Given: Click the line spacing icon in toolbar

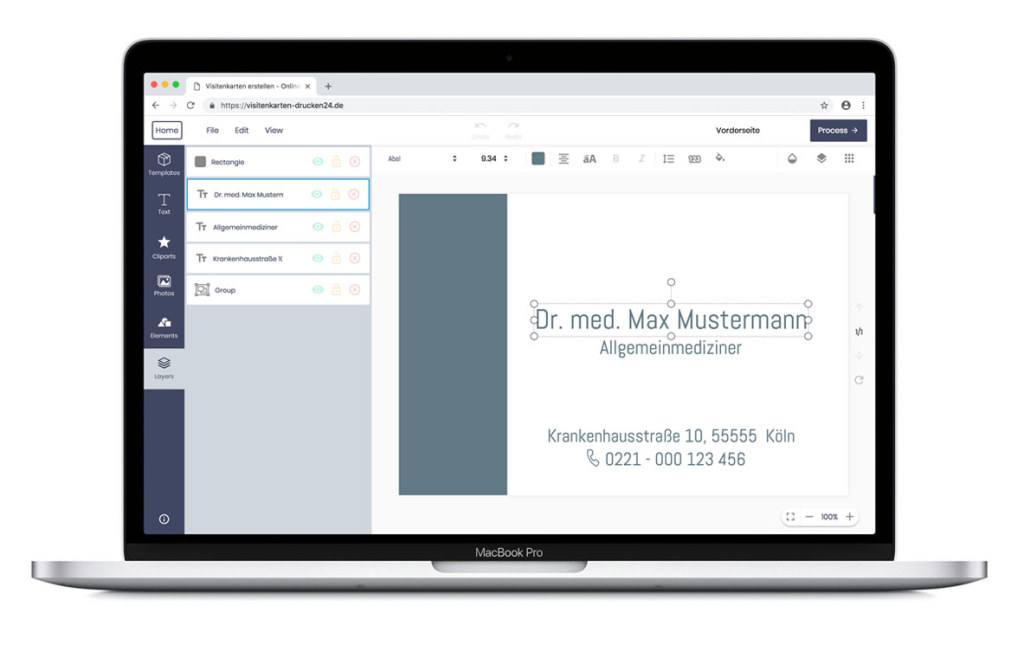Looking at the screenshot, I should tap(668, 159).
